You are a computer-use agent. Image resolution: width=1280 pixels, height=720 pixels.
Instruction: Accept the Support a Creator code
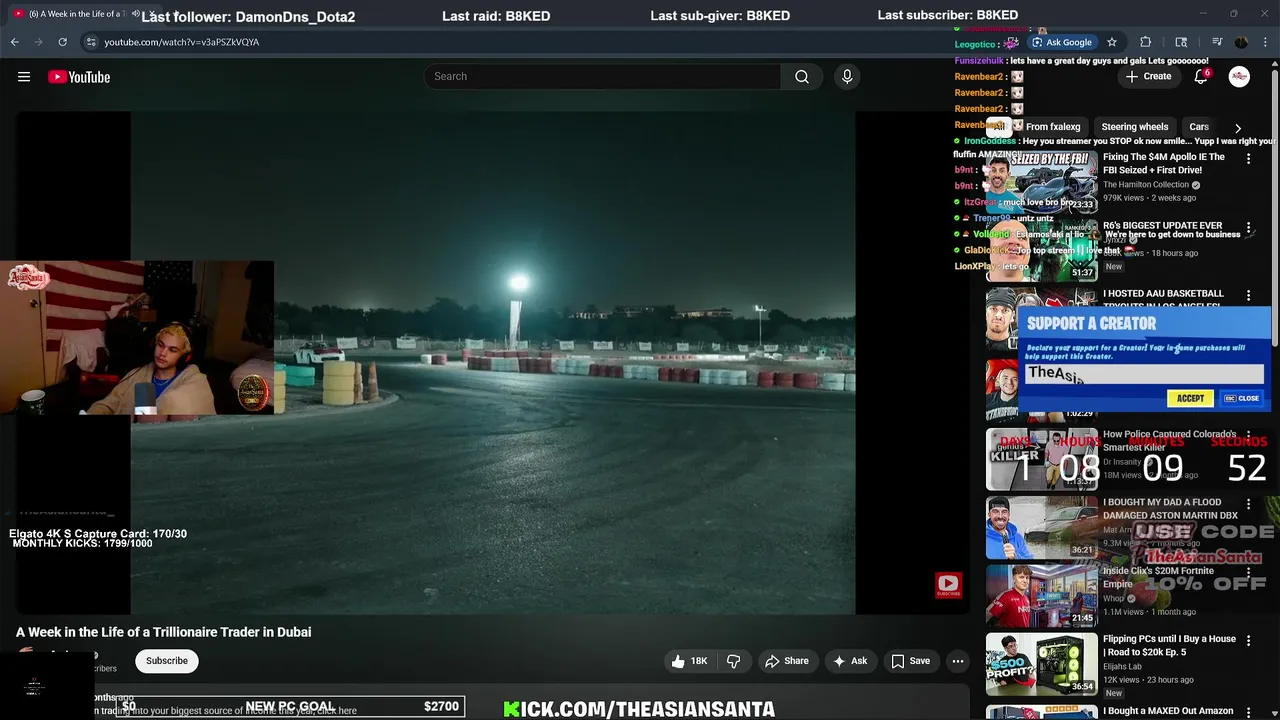[1190, 398]
